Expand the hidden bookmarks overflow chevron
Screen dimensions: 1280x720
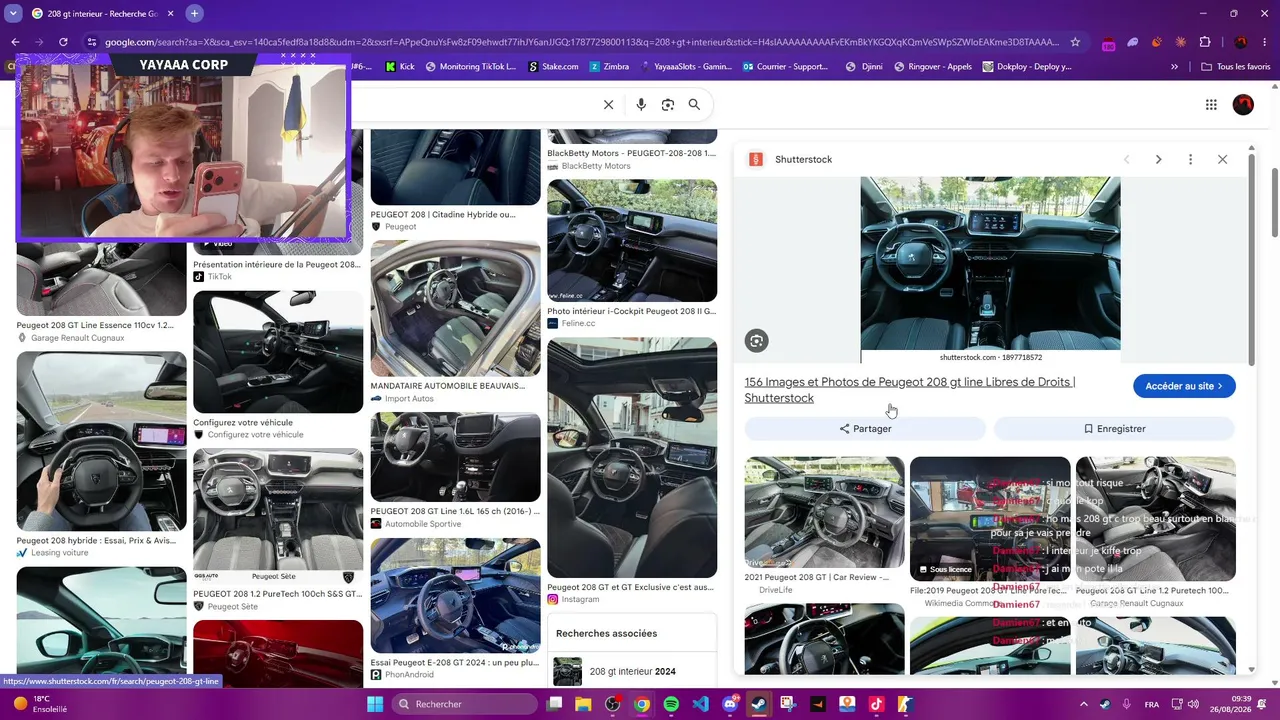click(1174, 67)
